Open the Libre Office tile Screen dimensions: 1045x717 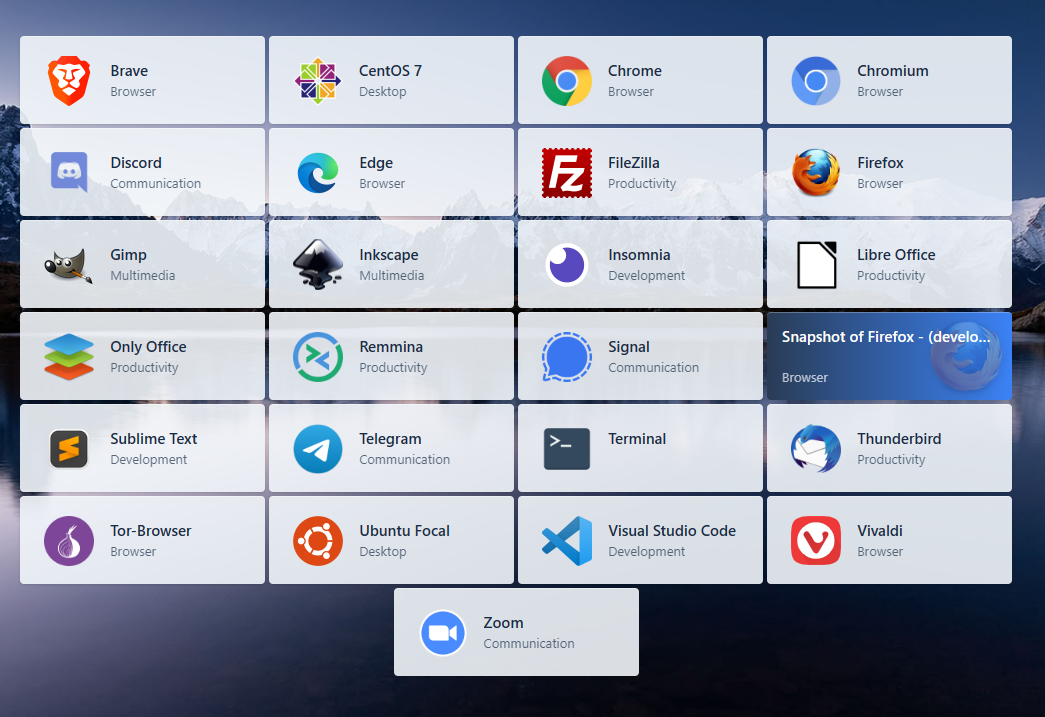pyautogui.click(x=889, y=264)
